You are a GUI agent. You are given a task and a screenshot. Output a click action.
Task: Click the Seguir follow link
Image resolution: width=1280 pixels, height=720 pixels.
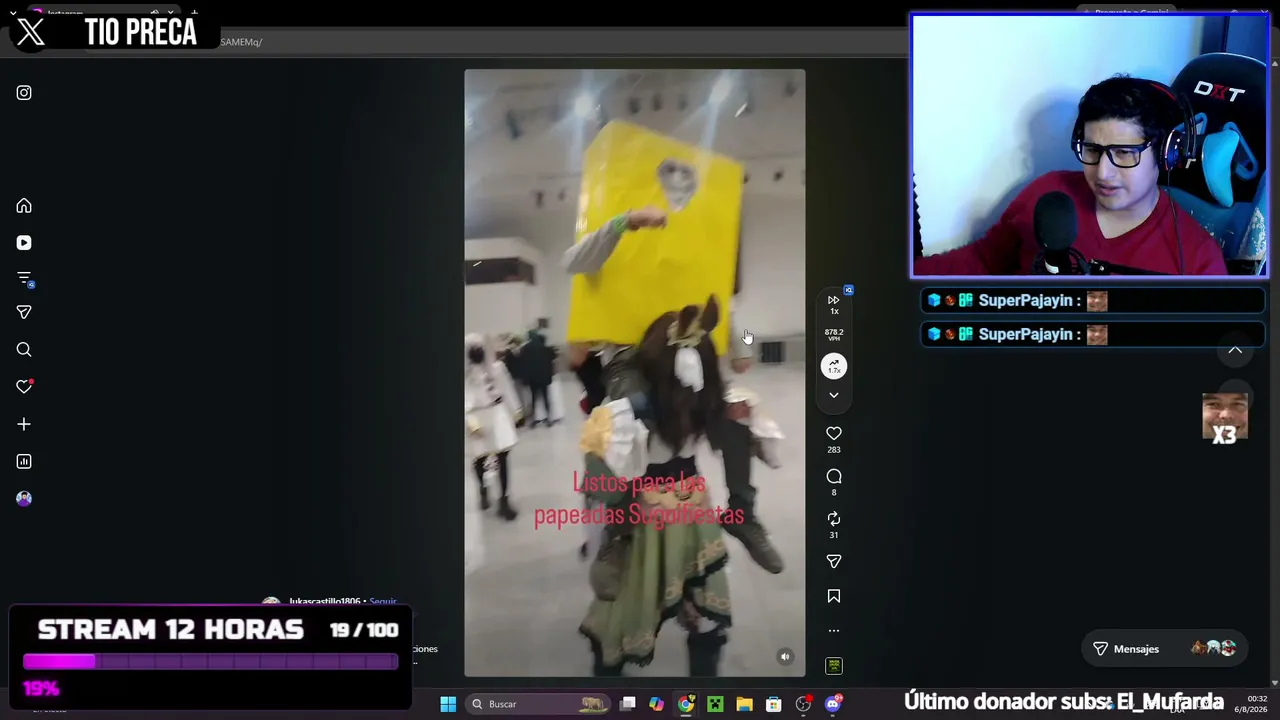pyautogui.click(x=383, y=602)
